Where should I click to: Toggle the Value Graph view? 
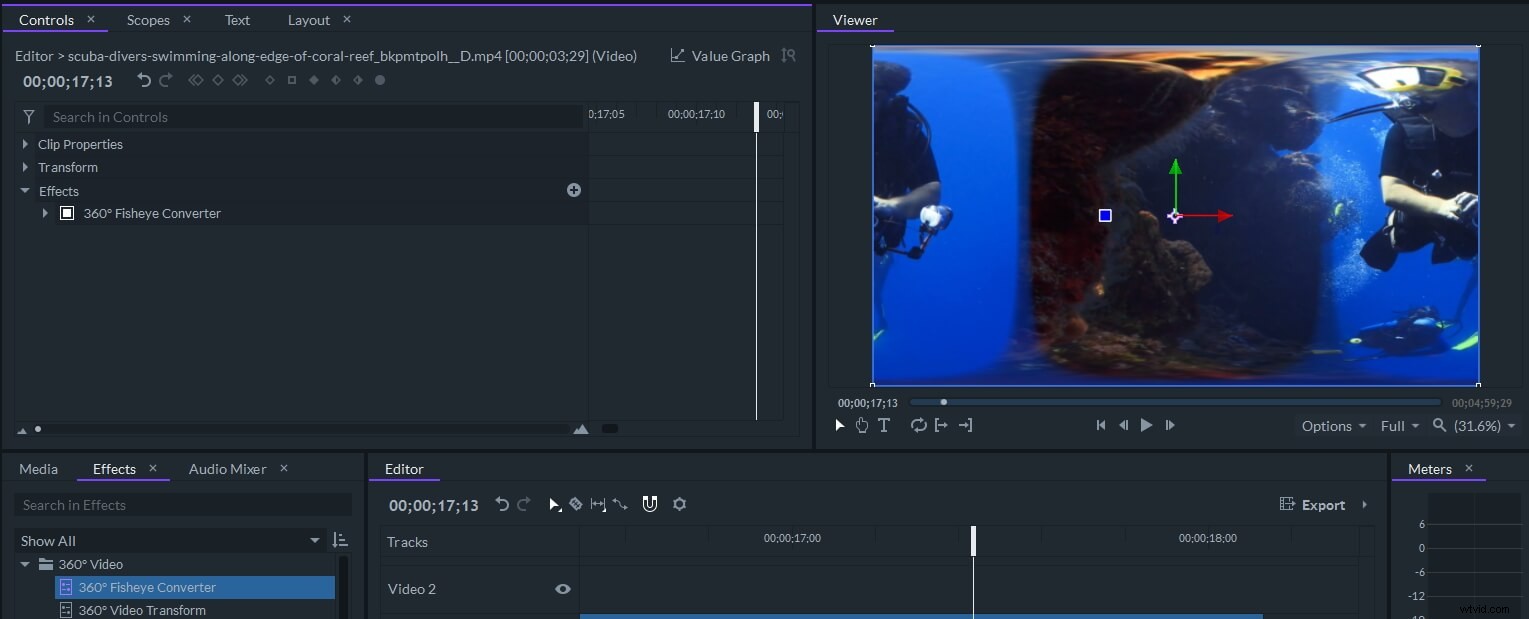pyautogui.click(x=720, y=56)
